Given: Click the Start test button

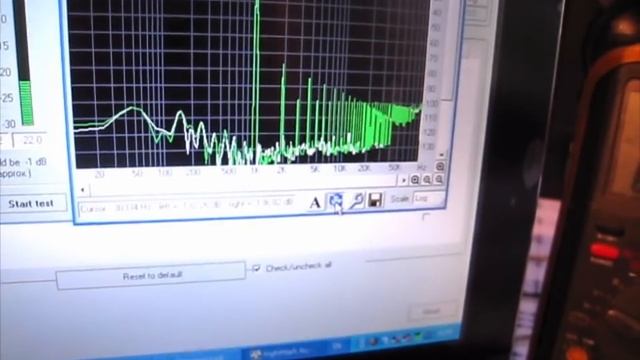Looking at the screenshot, I should pyautogui.click(x=32, y=204).
